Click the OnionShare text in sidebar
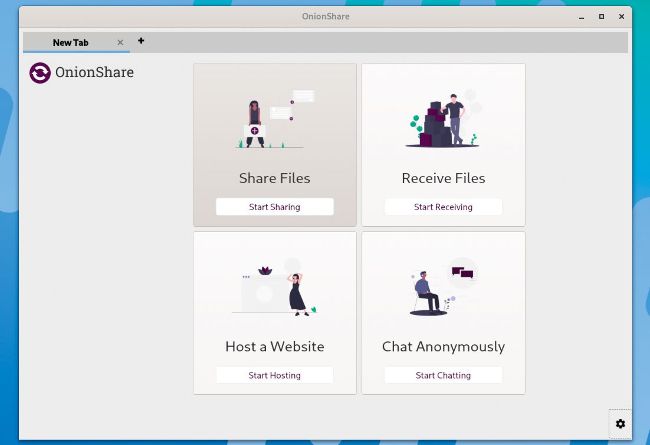 coord(94,72)
